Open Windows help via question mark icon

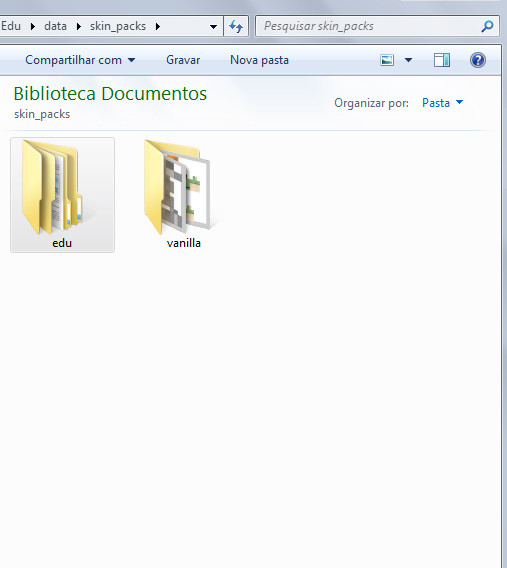(478, 60)
